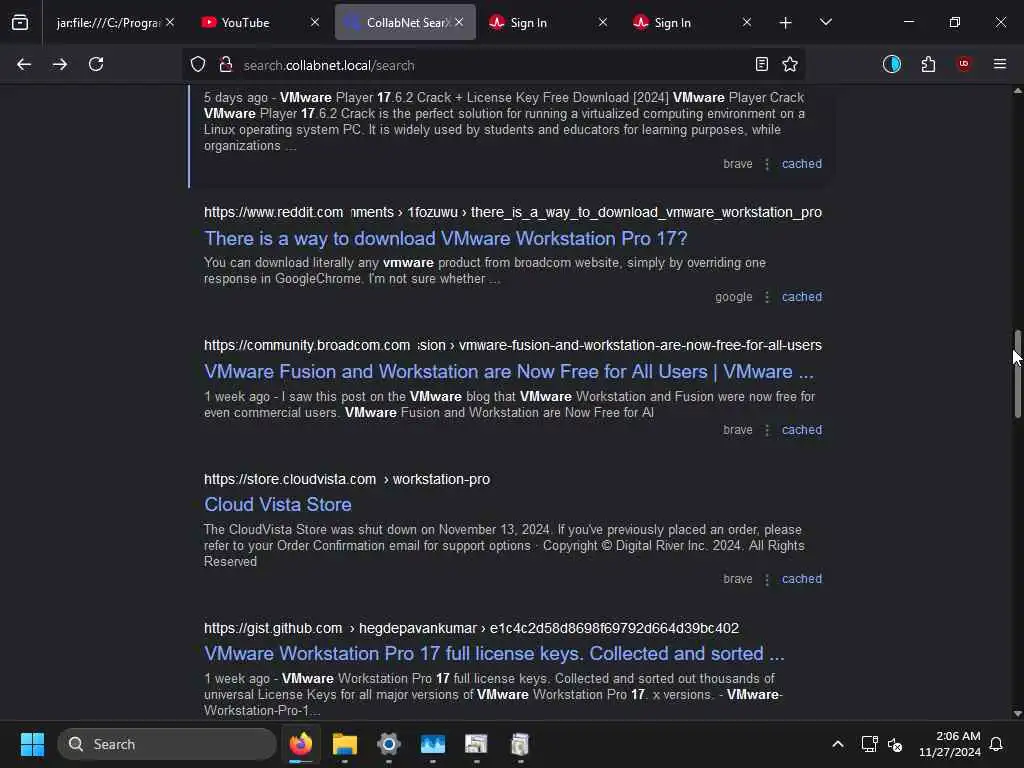Open the clock showing 2:06 AM
The width and height of the screenshot is (1024, 768).
pos(950,744)
